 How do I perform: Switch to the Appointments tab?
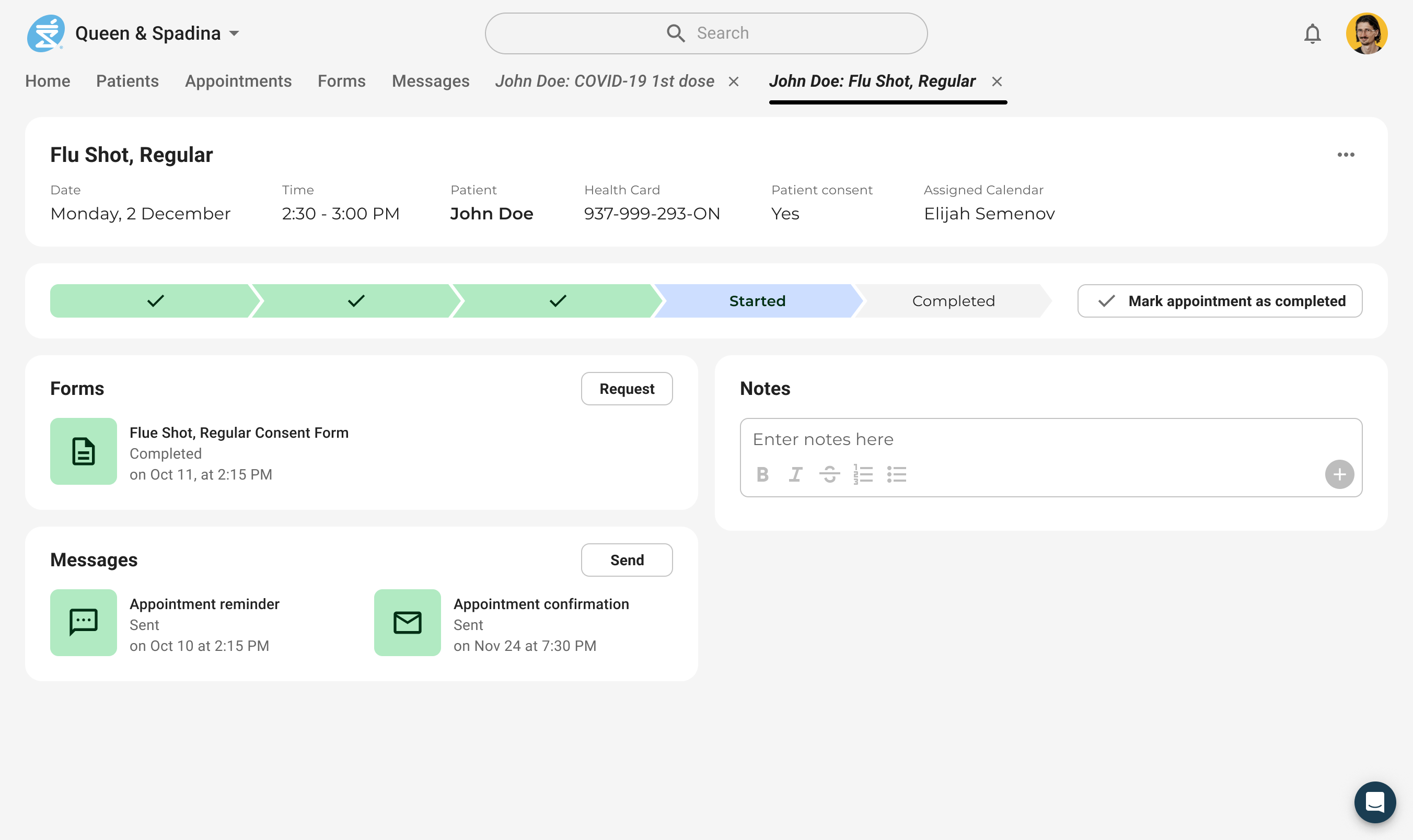(238, 81)
